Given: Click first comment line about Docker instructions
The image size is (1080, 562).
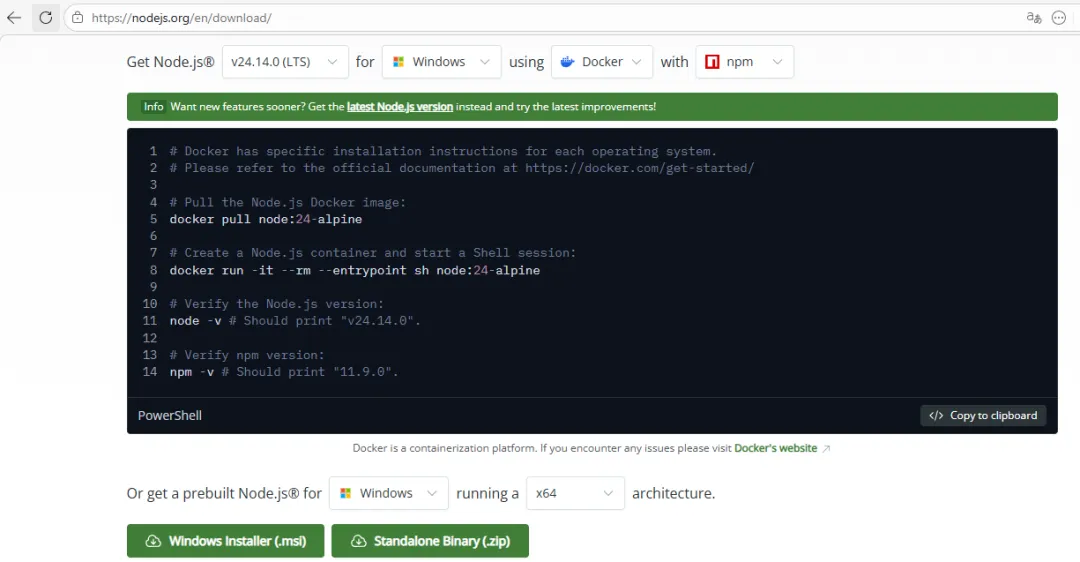Looking at the screenshot, I should pyautogui.click(x=443, y=152).
